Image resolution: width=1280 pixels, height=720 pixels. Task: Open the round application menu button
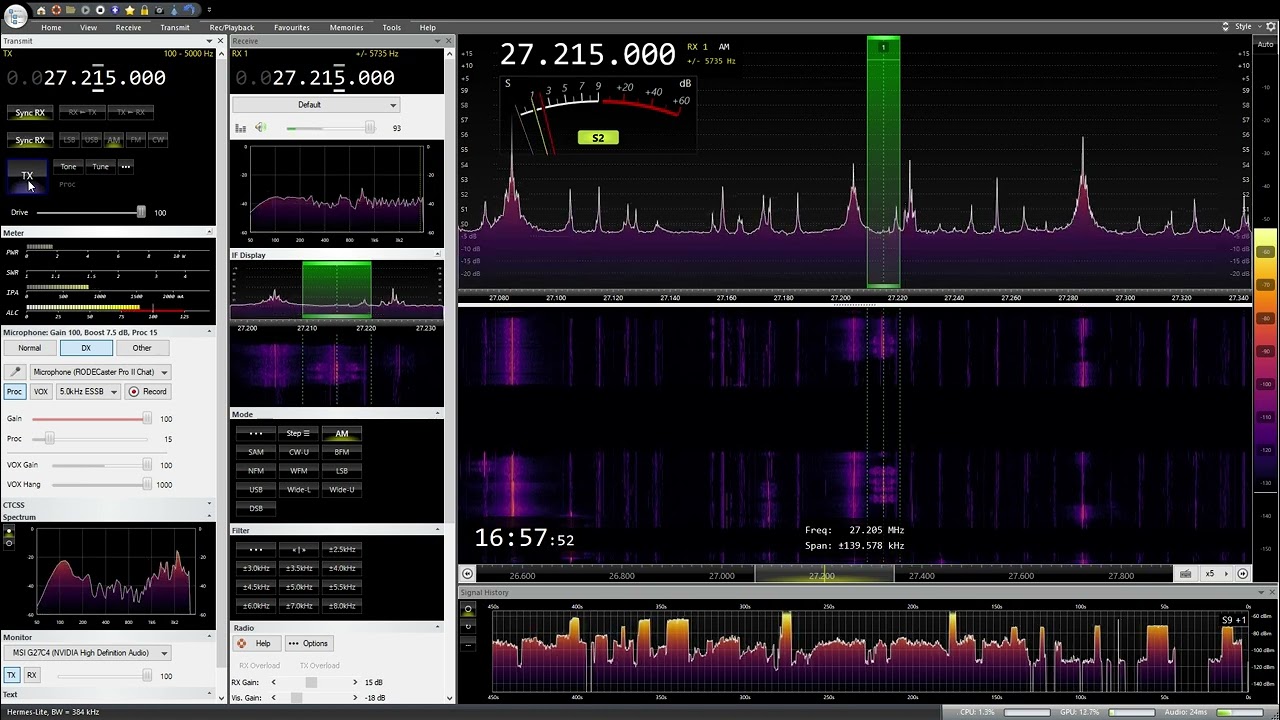(15, 14)
